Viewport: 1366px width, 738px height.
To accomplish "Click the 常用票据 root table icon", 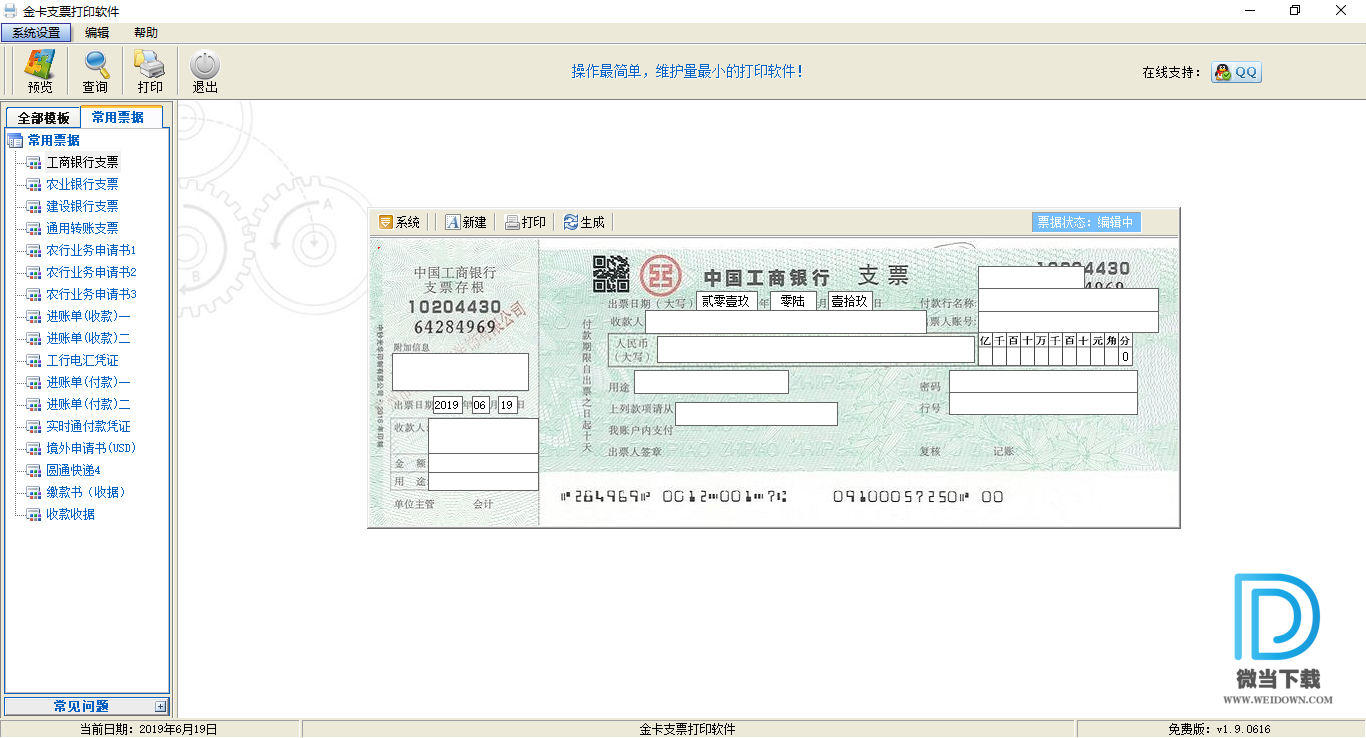I will pyautogui.click(x=15, y=140).
